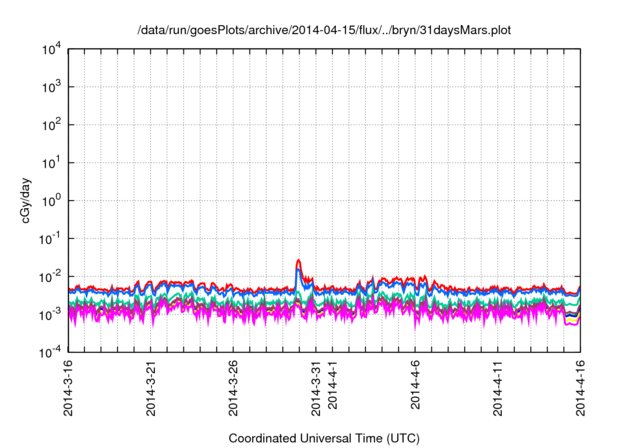Click the magenta line's drop at right end
Image resolution: width=640 pixels, height=448 pixels.
(573, 324)
